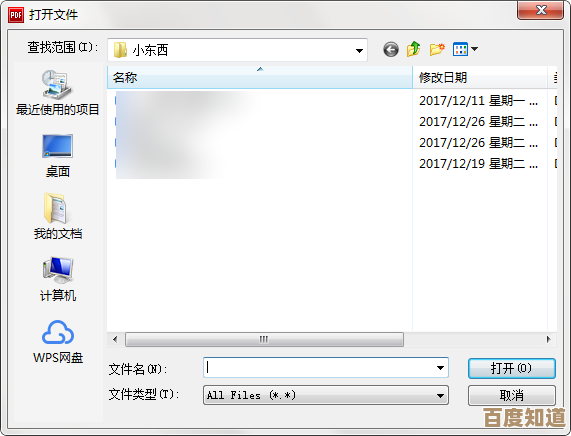Click the back navigation arrow icon
This screenshot has width=571, height=436.
pyautogui.click(x=391, y=50)
